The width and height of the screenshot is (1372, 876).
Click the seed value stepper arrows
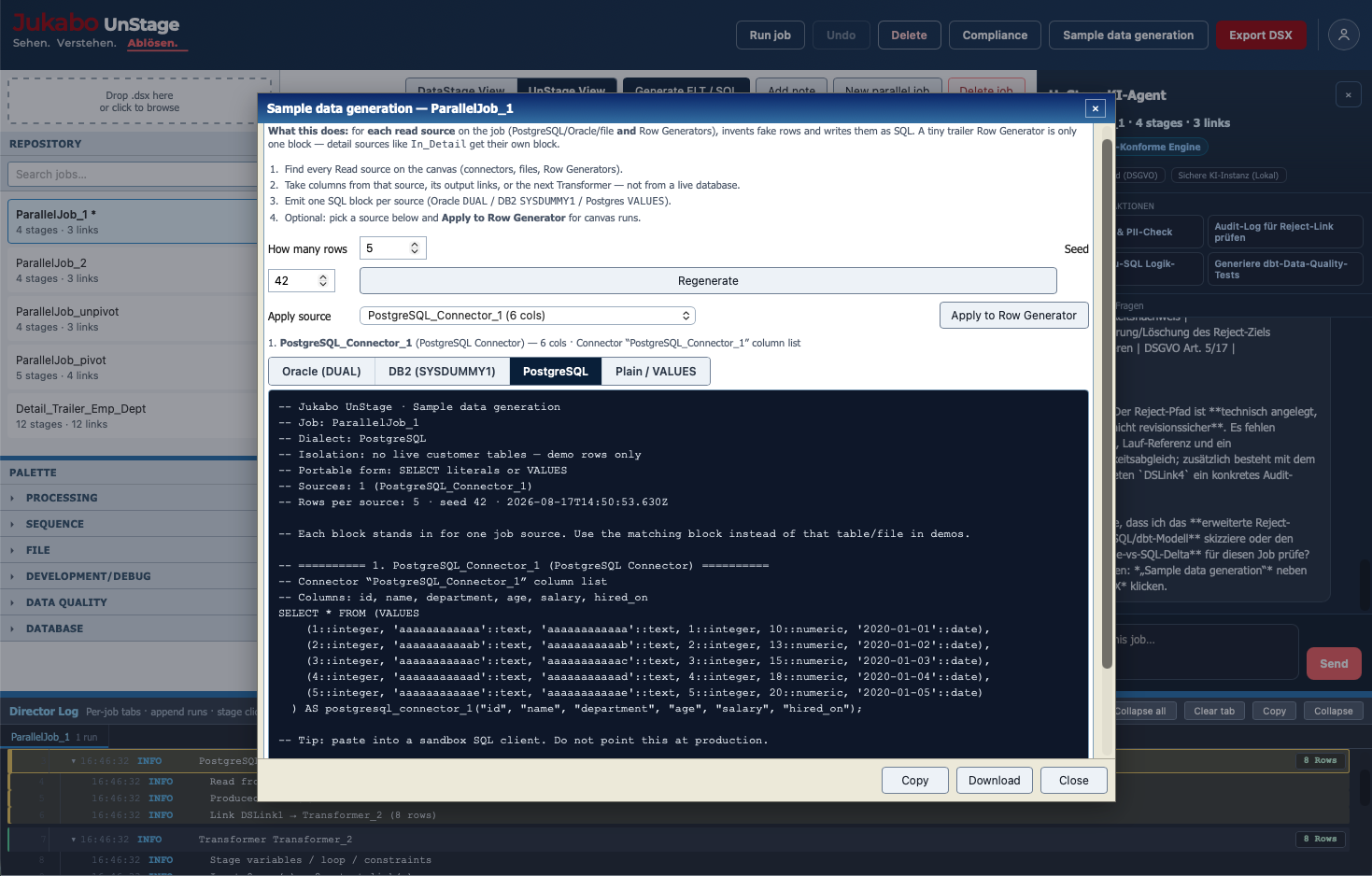coord(323,280)
